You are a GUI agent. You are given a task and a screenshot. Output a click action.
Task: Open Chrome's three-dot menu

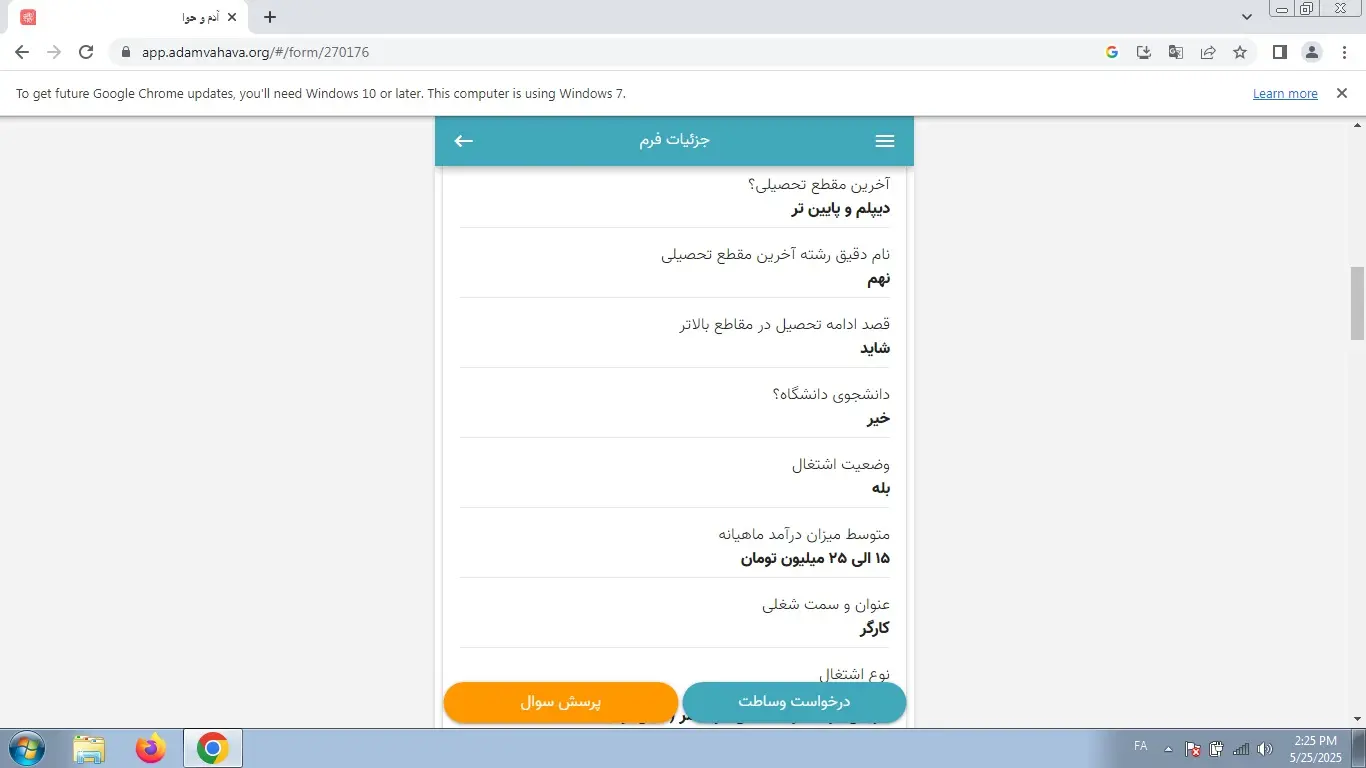1343,52
